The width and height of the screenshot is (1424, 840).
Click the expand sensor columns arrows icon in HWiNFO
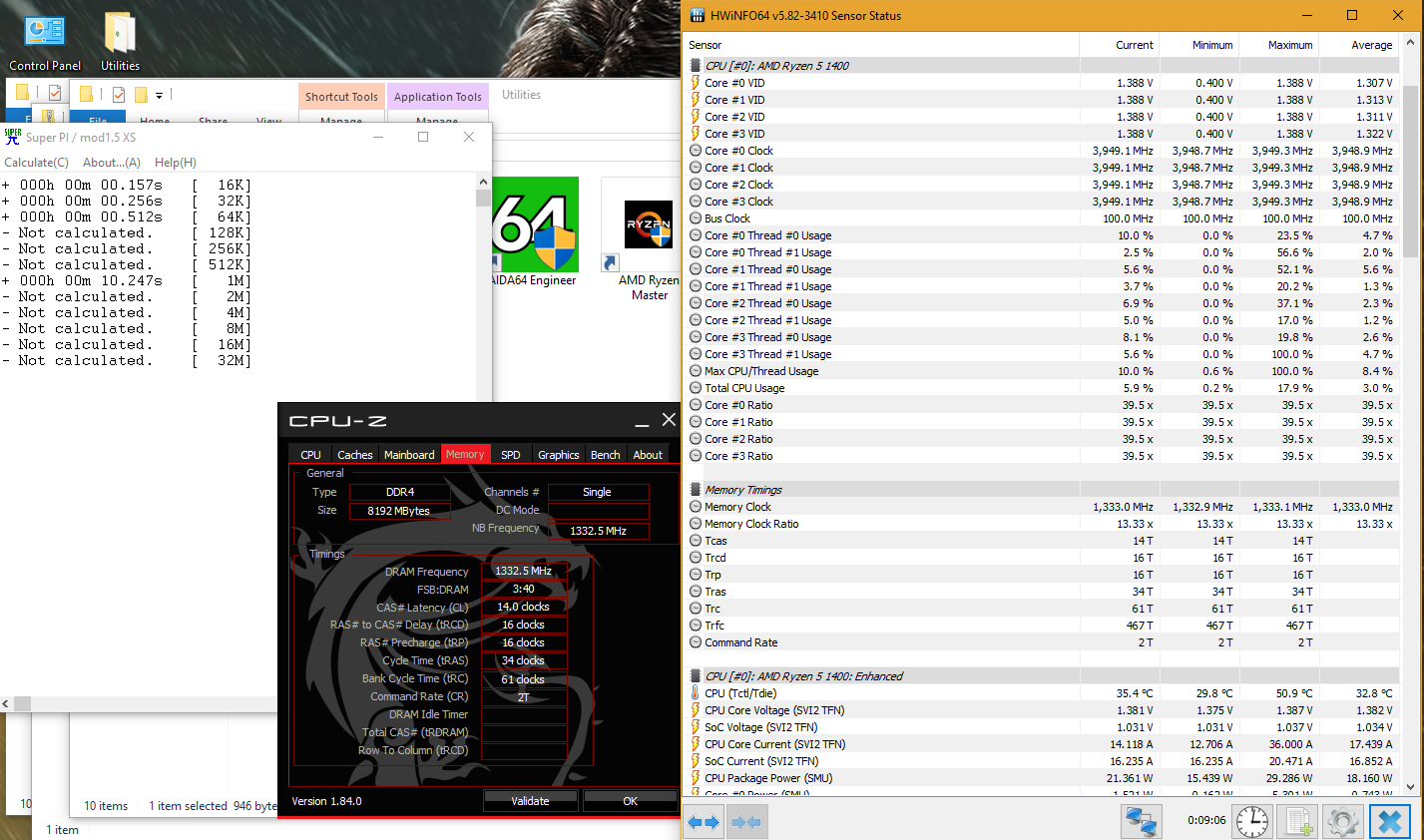tap(705, 822)
